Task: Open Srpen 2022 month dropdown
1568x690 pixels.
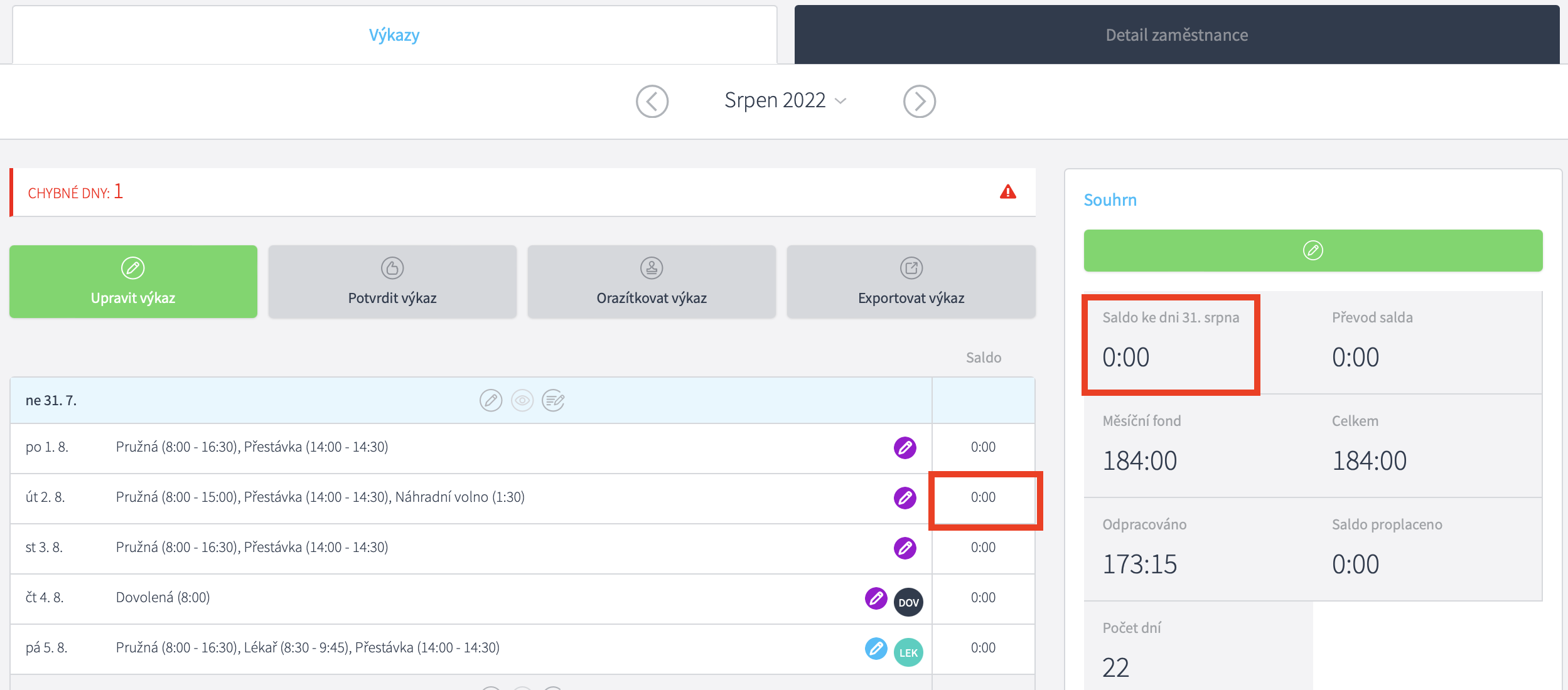Action: [x=785, y=100]
